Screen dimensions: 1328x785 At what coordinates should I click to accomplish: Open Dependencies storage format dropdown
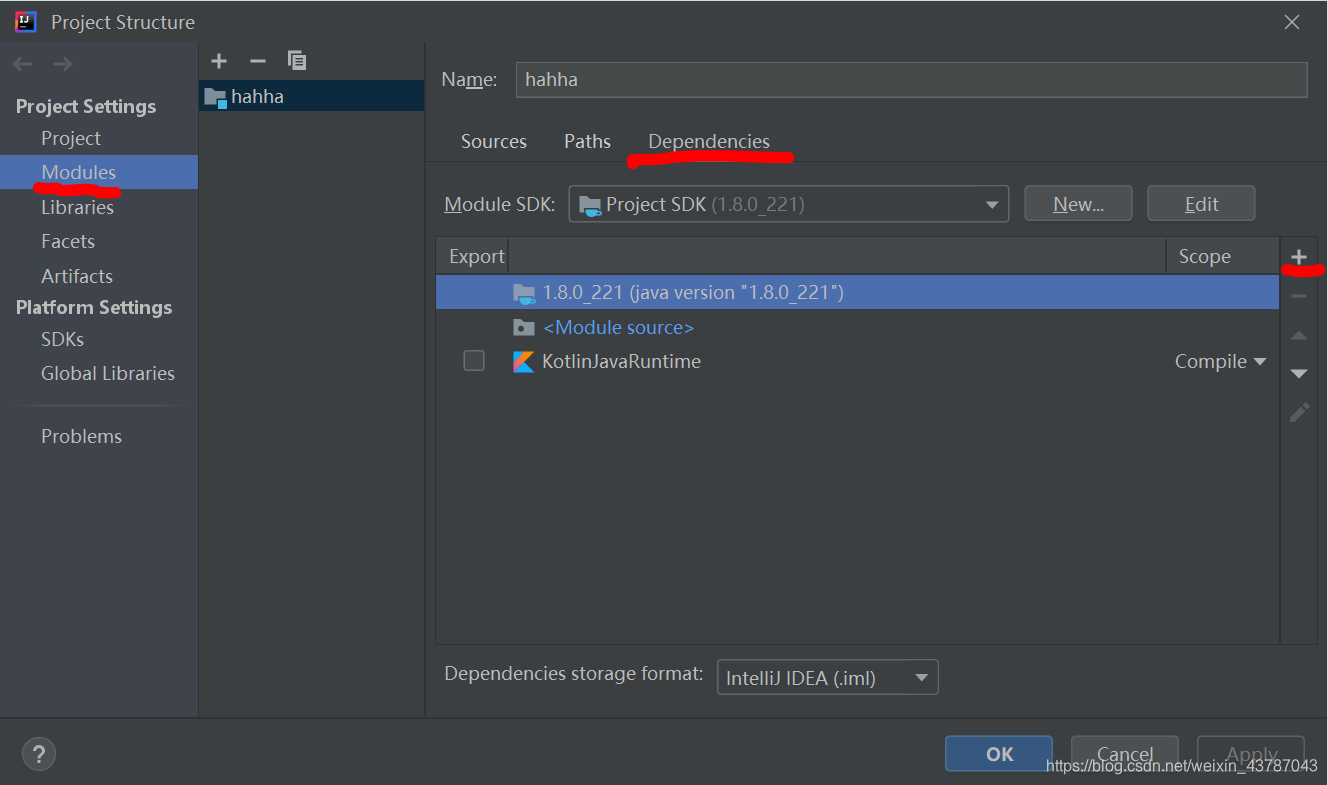tap(828, 678)
